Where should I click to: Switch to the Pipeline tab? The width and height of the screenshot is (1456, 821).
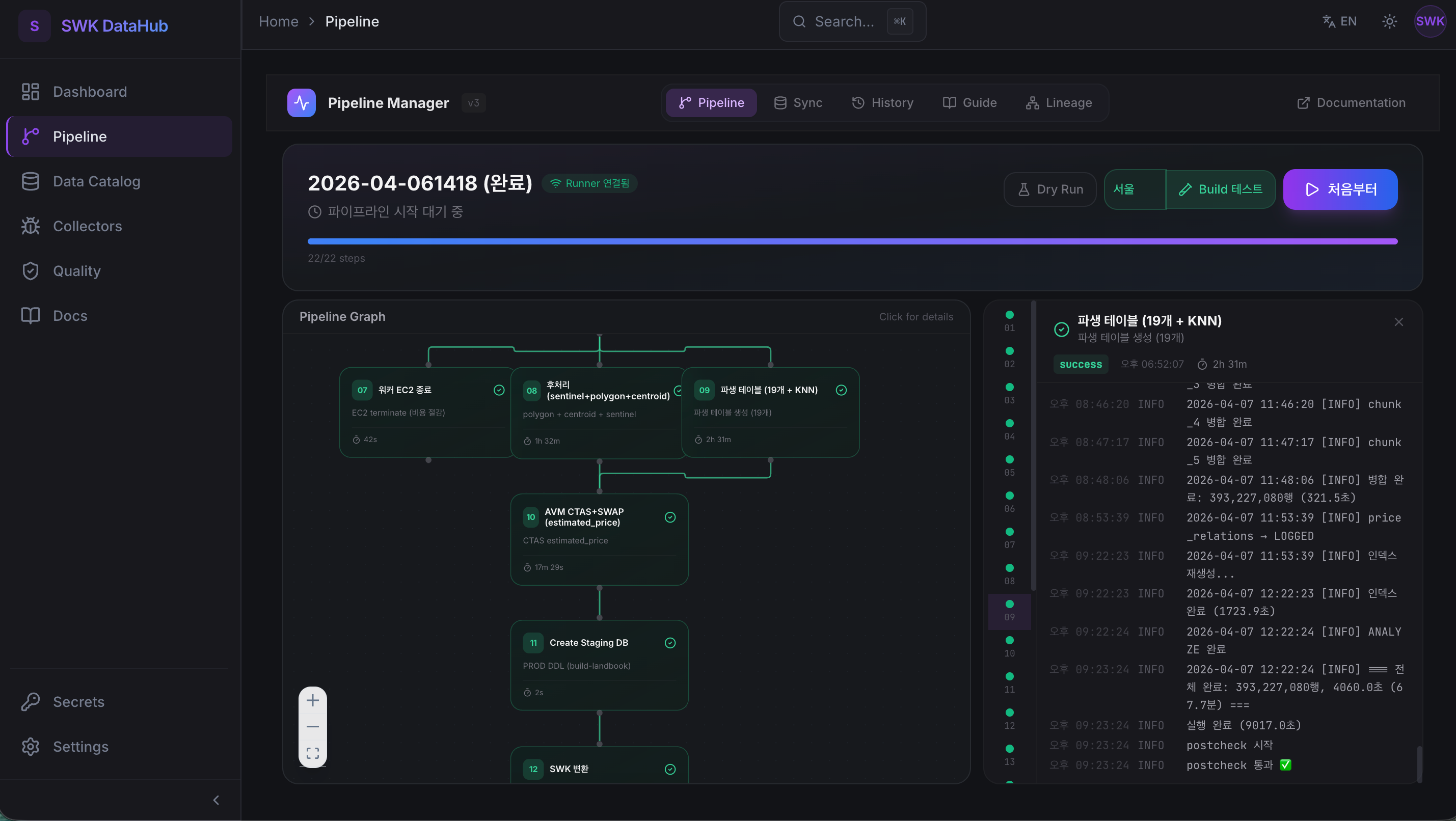711,103
